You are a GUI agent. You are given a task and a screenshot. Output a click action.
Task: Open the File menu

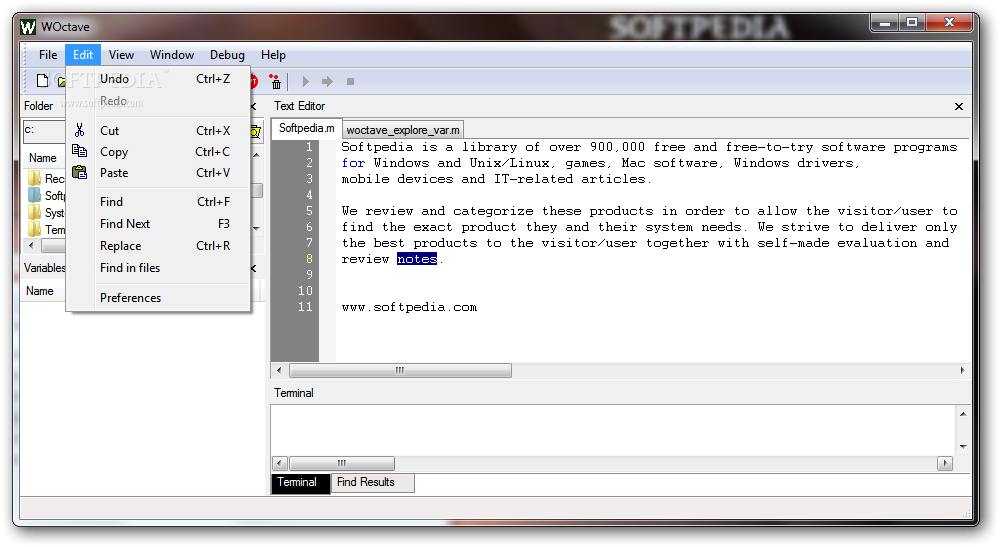coord(48,55)
